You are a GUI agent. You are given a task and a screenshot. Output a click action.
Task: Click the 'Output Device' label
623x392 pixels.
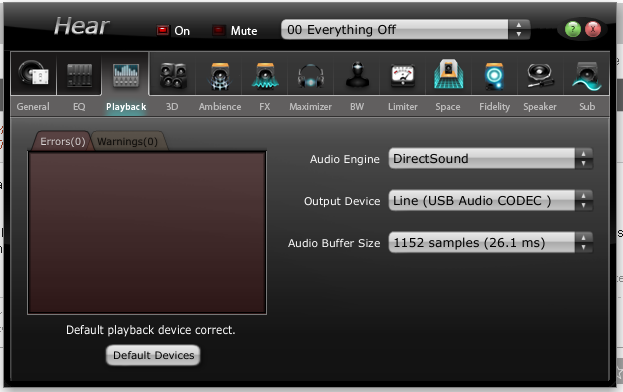342,201
